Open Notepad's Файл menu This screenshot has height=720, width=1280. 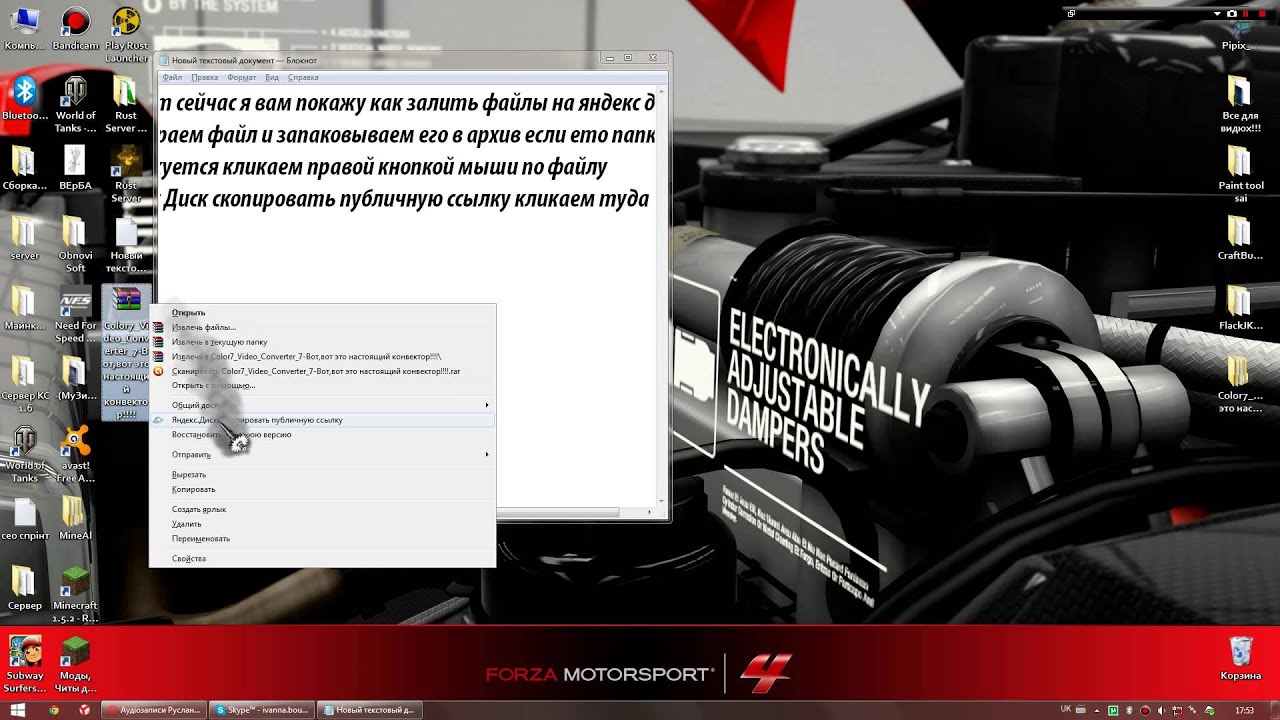pyautogui.click(x=172, y=77)
